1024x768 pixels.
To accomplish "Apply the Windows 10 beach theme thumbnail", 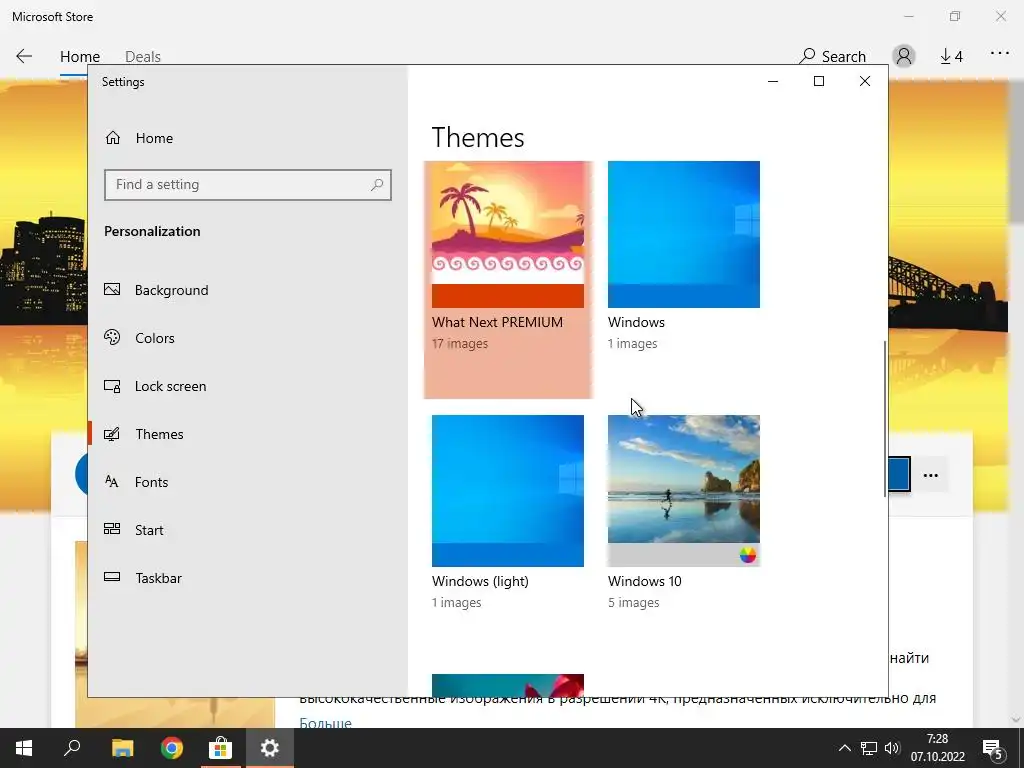I will pyautogui.click(x=684, y=490).
